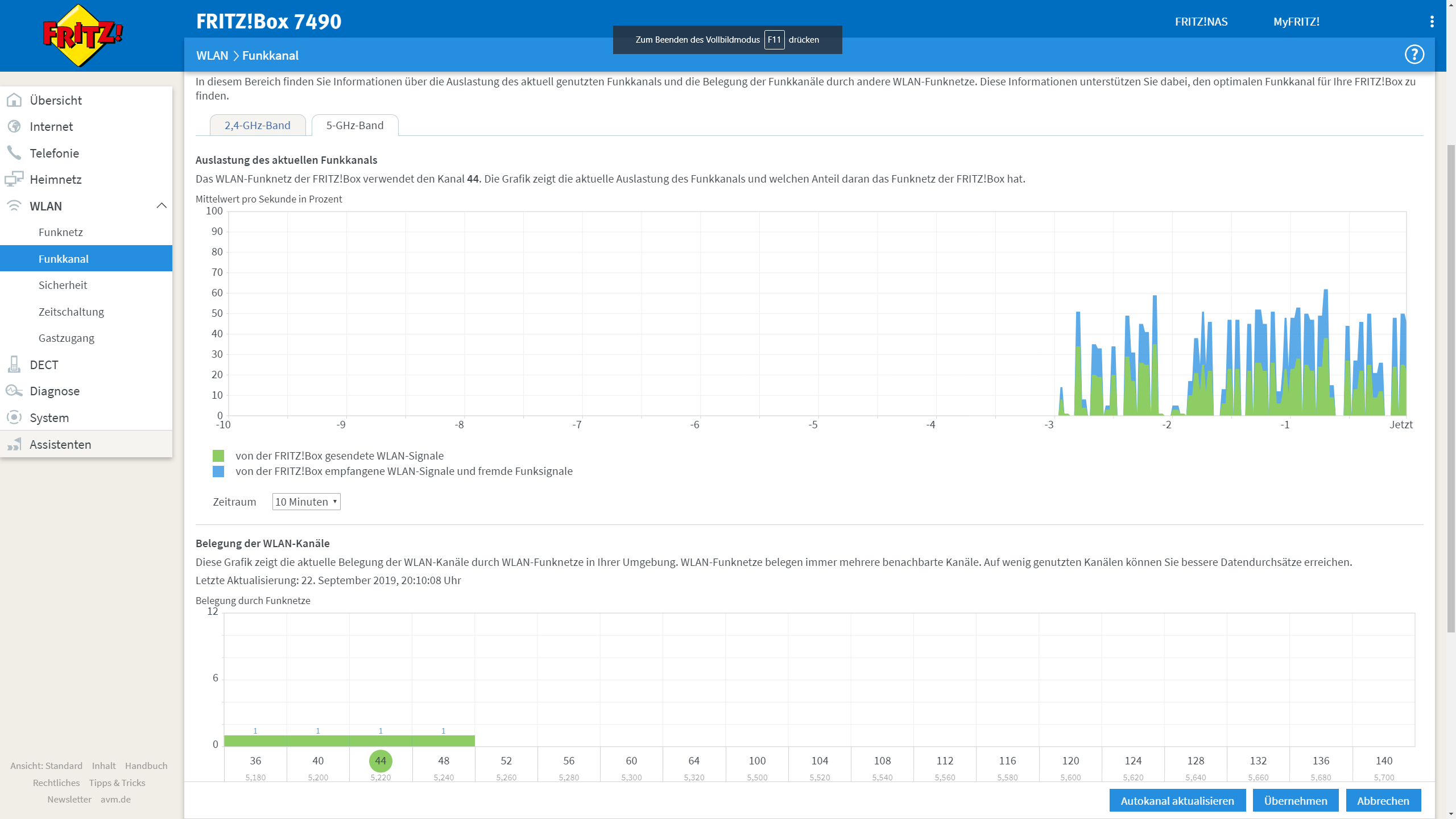Click channel 100 label in occupancy chart
The height and width of the screenshot is (819, 1456).
click(757, 760)
